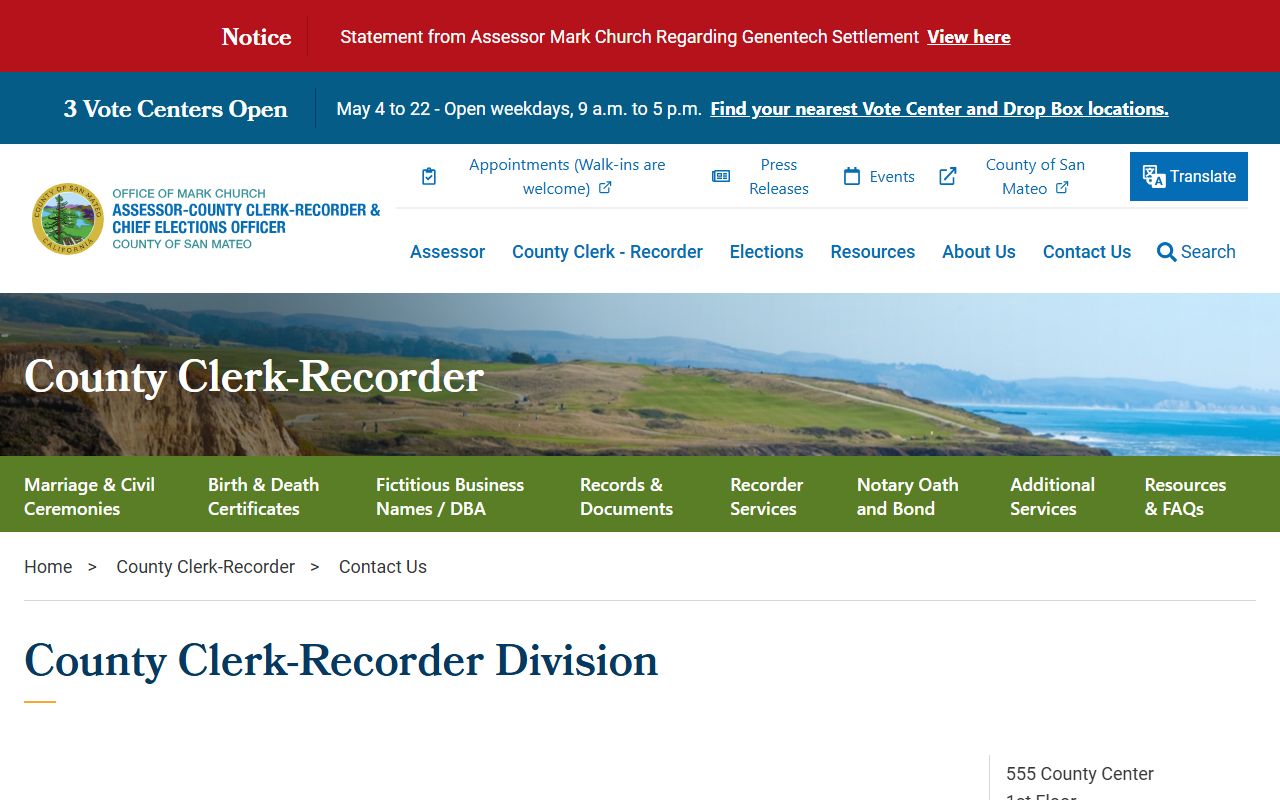This screenshot has width=1280, height=800.
Task: Select Notary Oath and Bond
Action: (x=907, y=496)
